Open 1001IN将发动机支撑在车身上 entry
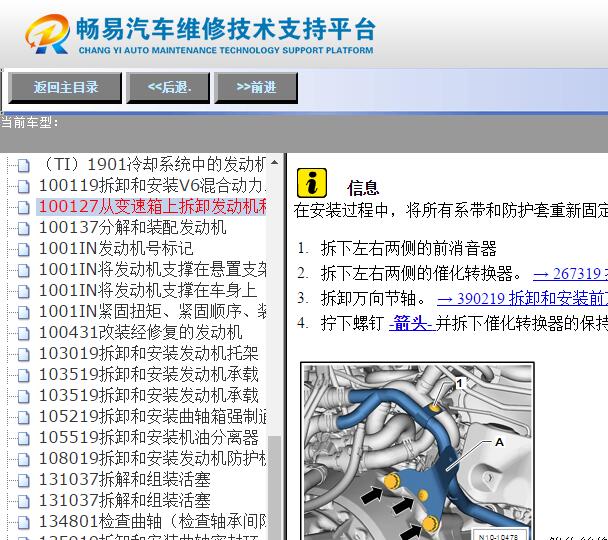Image resolution: width=608 pixels, height=540 pixels. [x=148, y=290]
